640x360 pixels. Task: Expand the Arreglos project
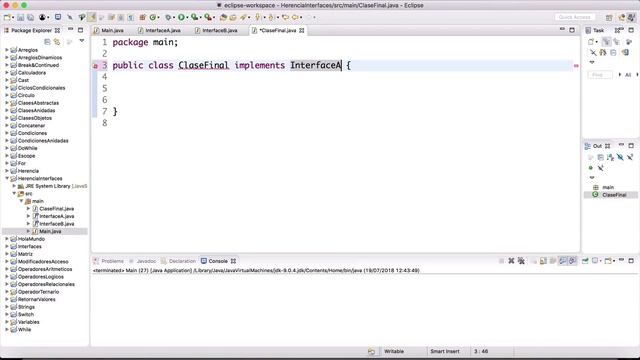[7, 50]
